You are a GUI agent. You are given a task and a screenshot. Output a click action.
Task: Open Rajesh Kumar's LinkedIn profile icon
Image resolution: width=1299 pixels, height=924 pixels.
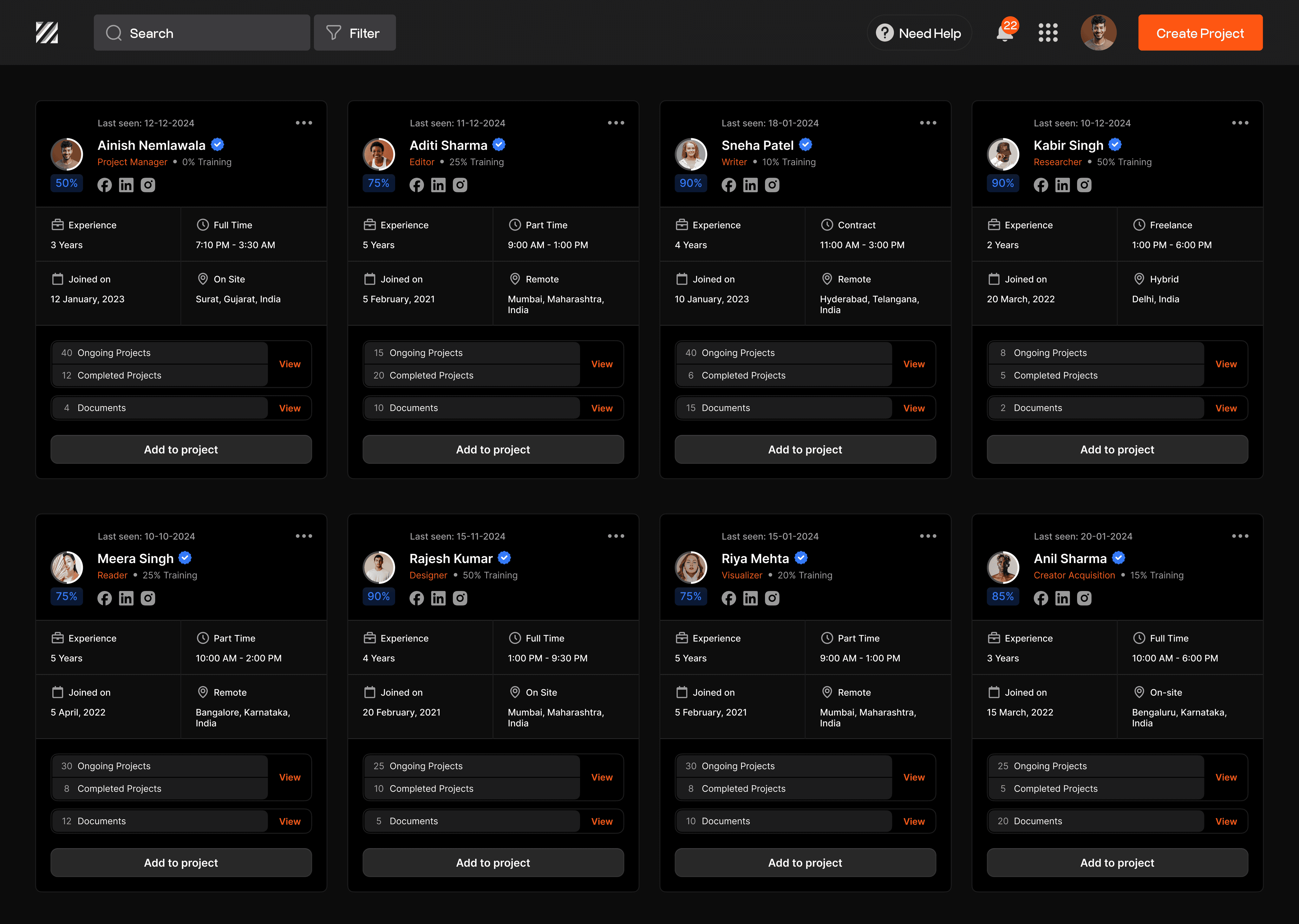pyautogui.click(x=438, y=598)
